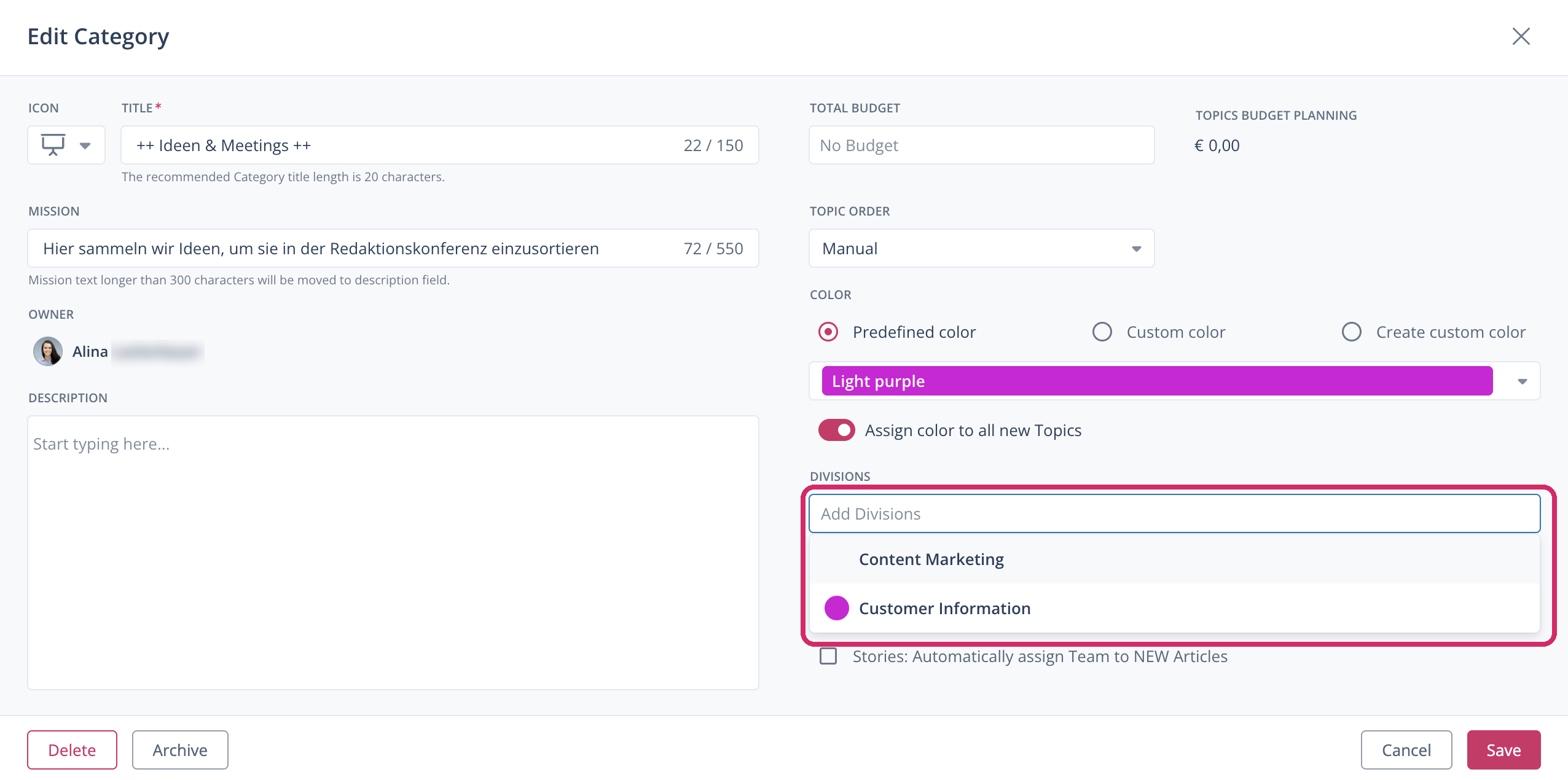The image size is (1568, 780).
Task: Click the Description text area
Action: (393, 553)
